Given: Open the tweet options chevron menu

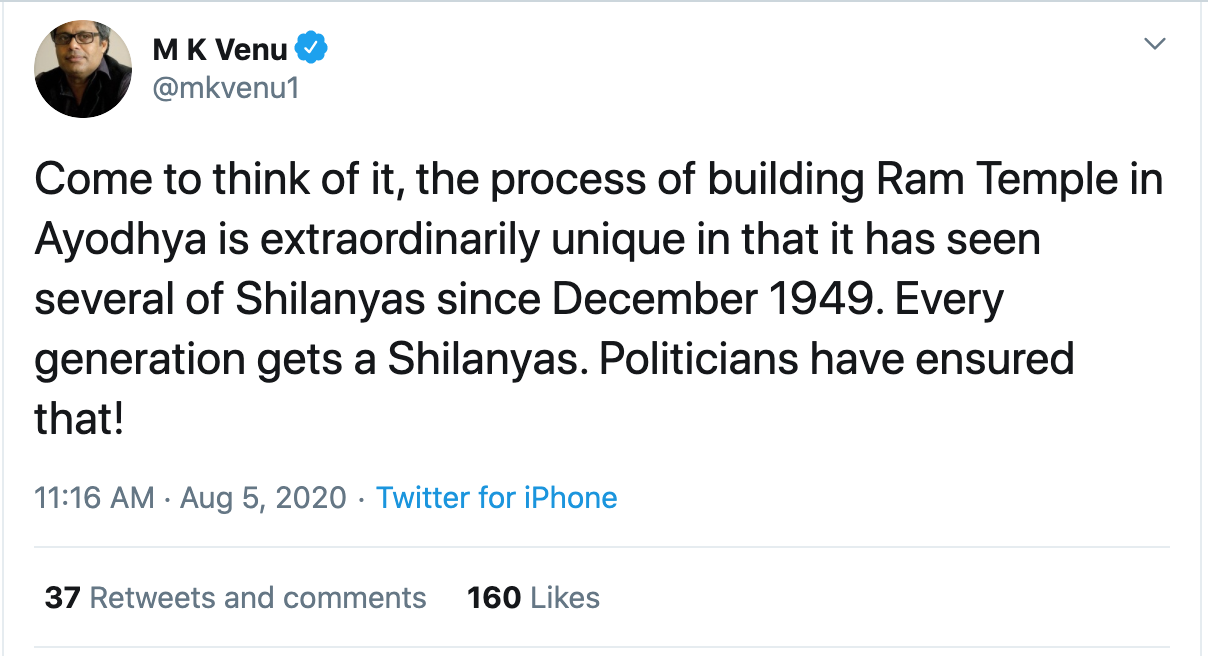Looking at the screenshot, I should click(x=1155, y=44).
